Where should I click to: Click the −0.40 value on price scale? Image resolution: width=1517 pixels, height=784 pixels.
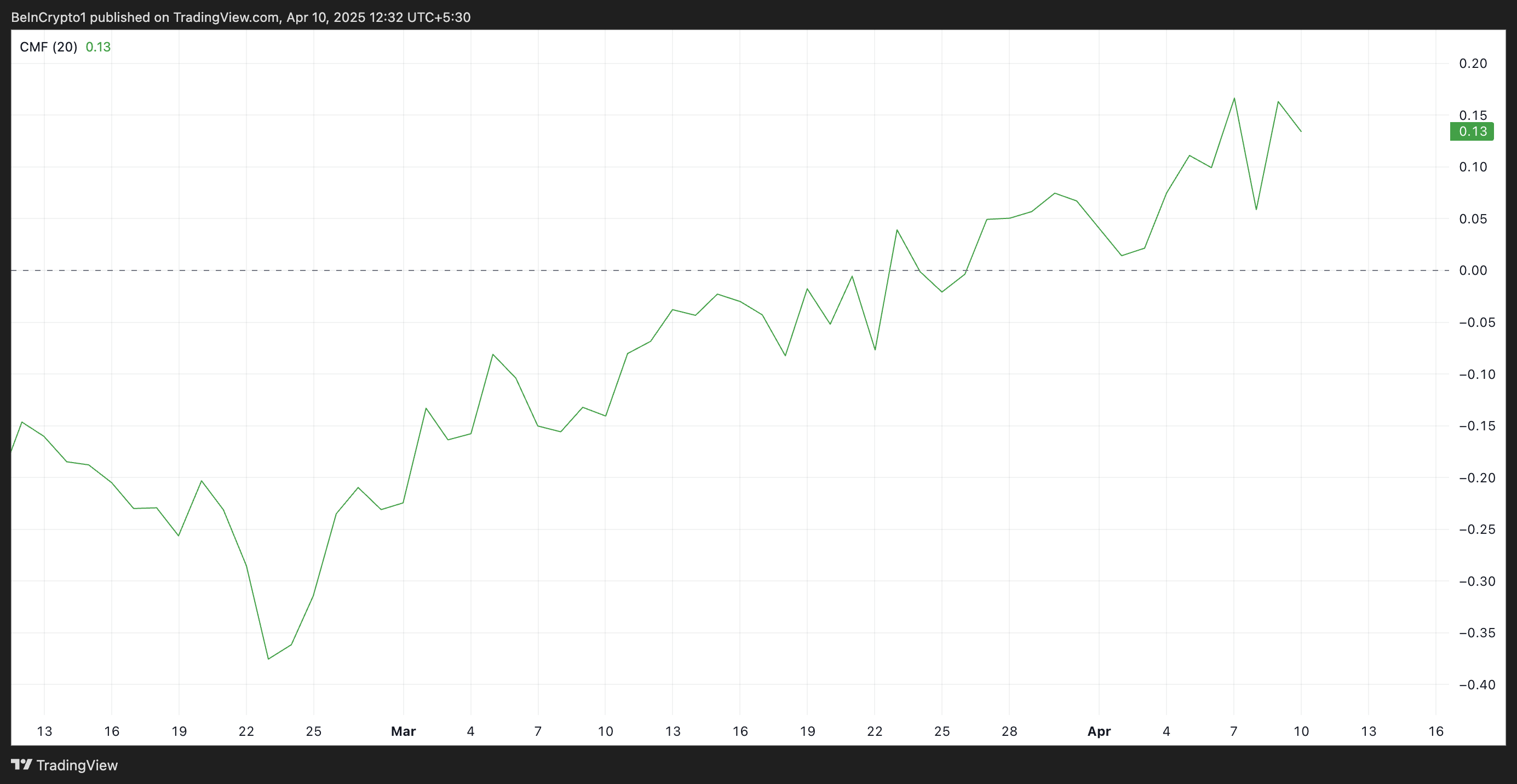tap(1476, 684)
